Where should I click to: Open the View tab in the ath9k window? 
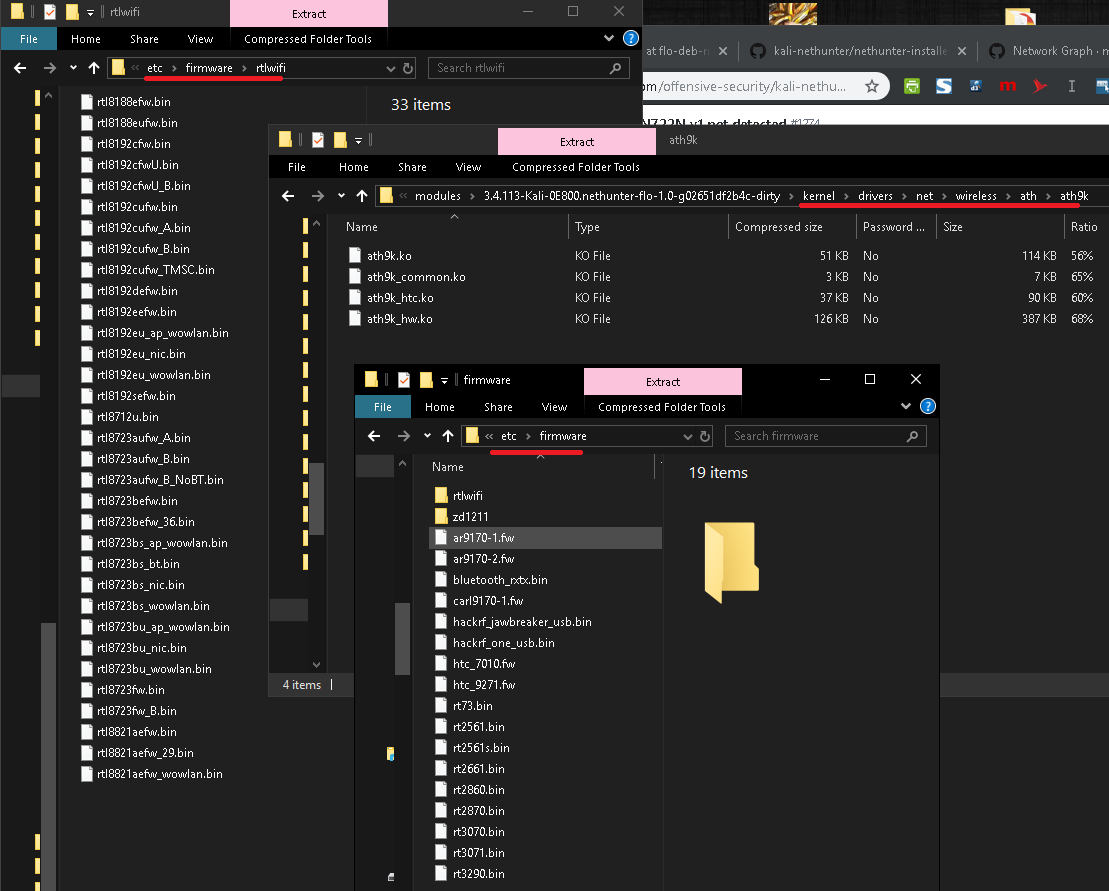pyautogui.click(x=468, y=167)
